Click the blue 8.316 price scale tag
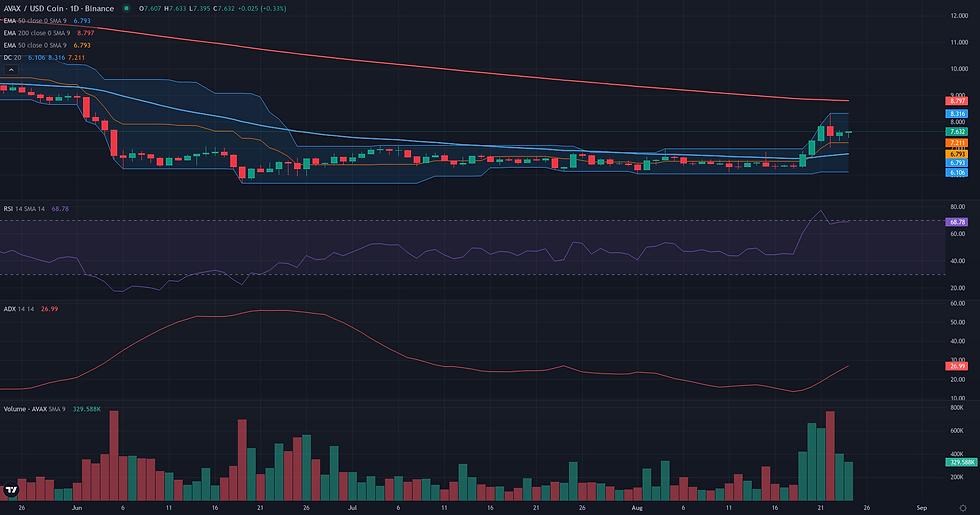 pos(956,114)
